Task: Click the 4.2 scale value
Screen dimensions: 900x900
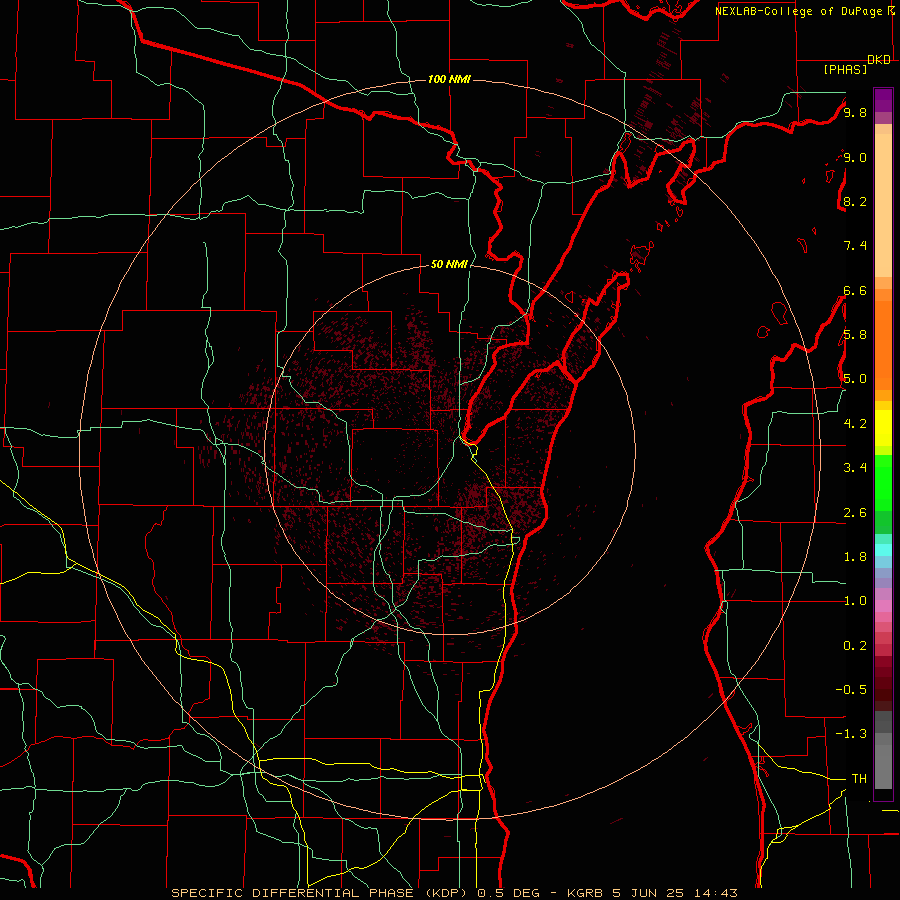Action: [x=855, y=424]
